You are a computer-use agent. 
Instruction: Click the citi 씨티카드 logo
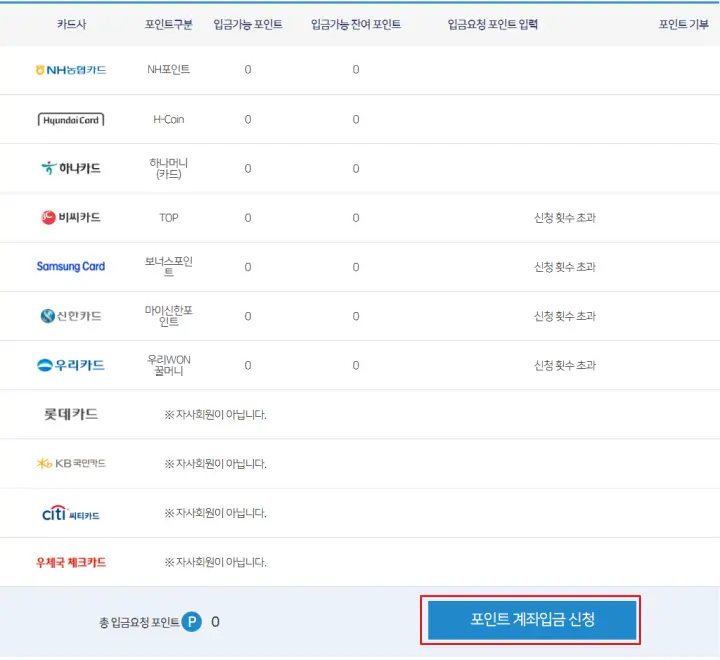(71, 513)
